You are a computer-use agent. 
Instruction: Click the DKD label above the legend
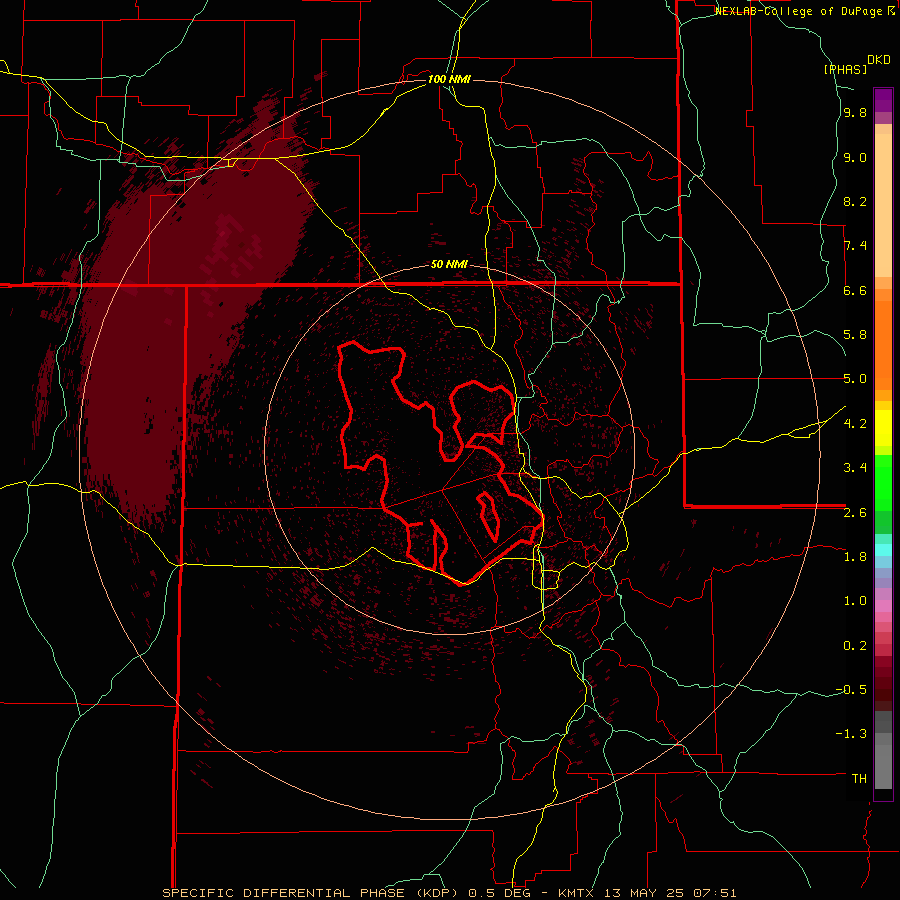(879, 60)
